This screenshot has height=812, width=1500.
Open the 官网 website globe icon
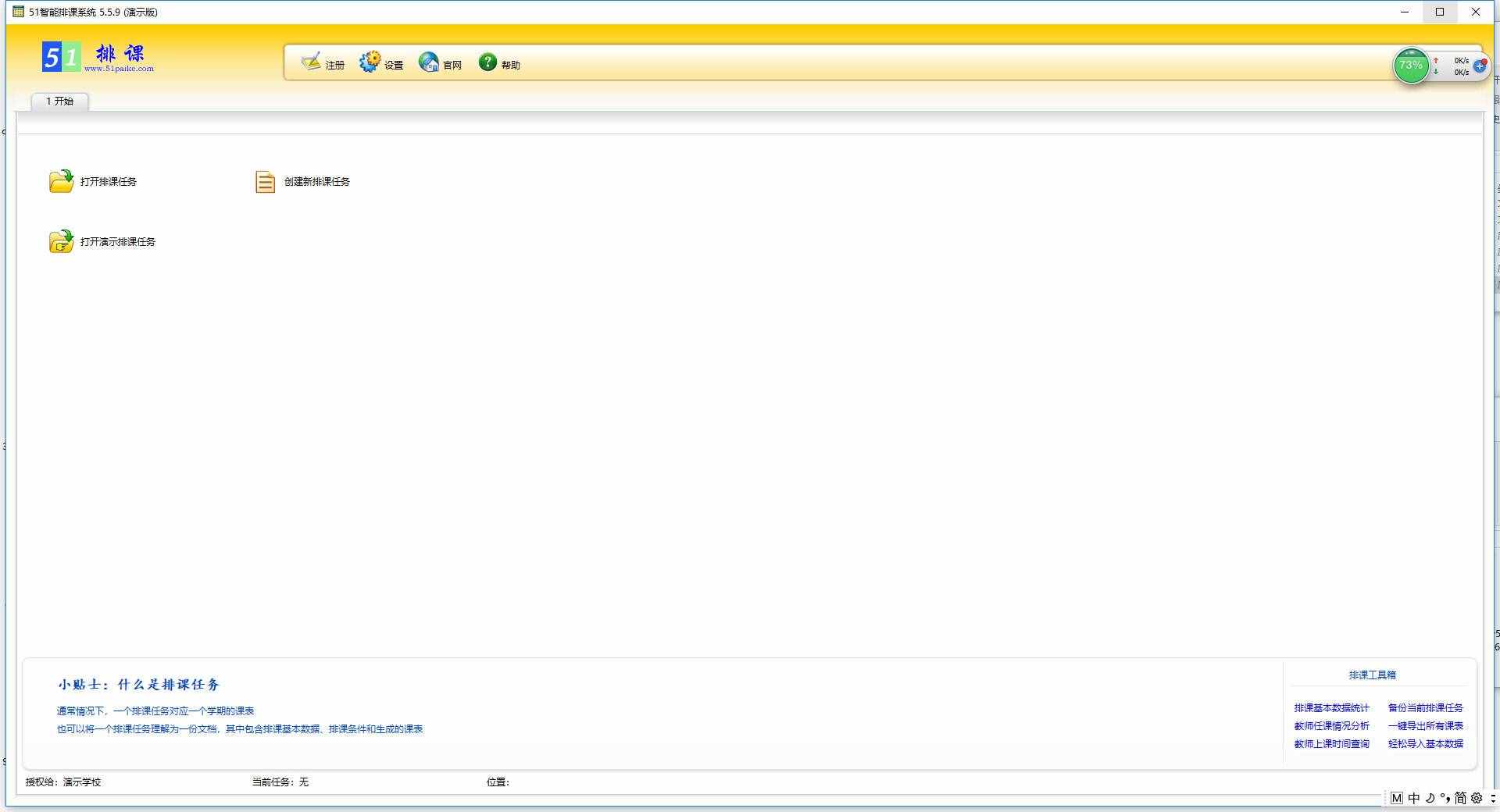coord(429,62)
